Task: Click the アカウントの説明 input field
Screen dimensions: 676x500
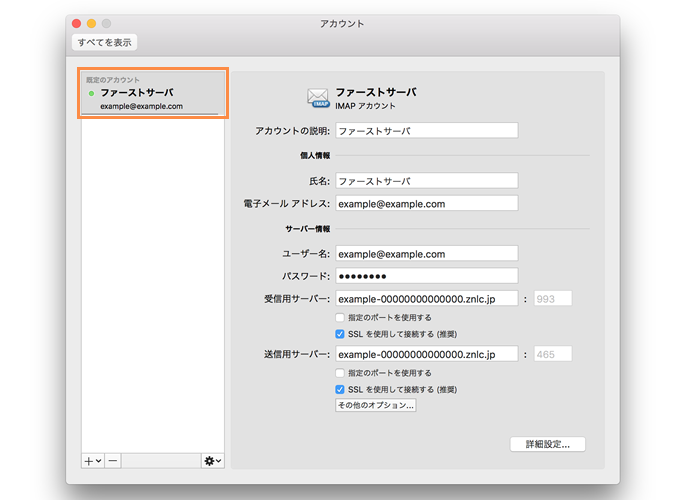Action: [x=427, y=131]
